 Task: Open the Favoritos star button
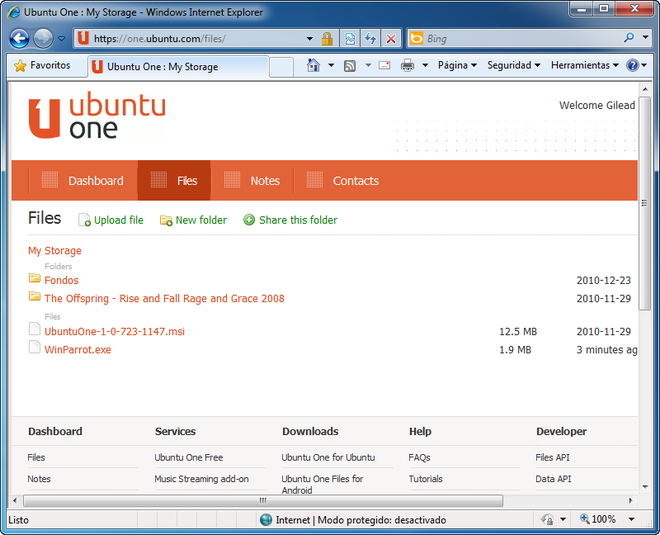click(42, 65)
